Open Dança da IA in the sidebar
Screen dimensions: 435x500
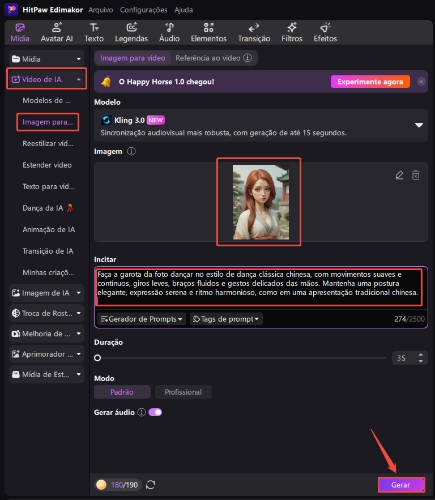(x=48, y=208)
